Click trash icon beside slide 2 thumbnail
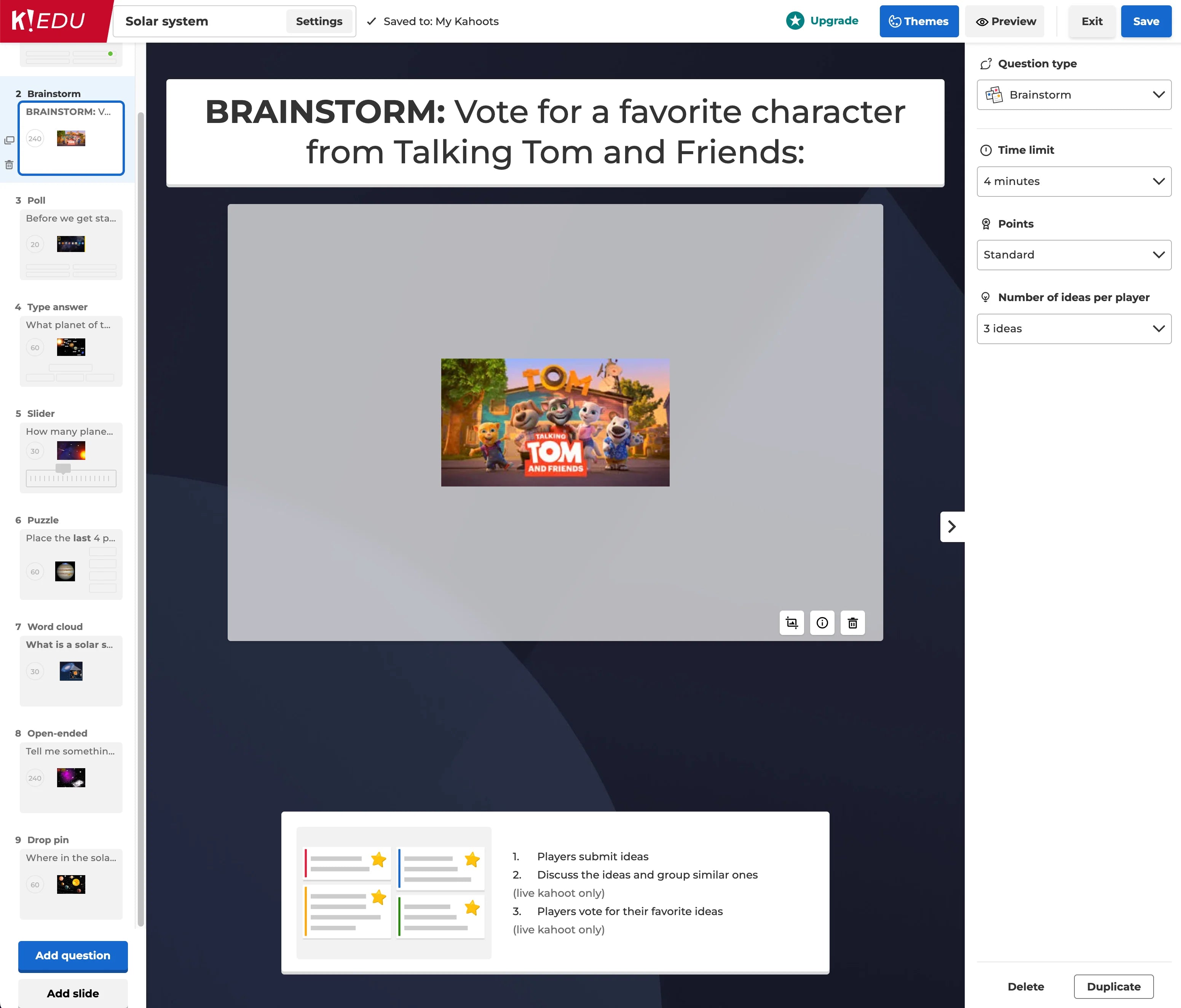Viewport: 1181px width, 1008px height. 9,165
